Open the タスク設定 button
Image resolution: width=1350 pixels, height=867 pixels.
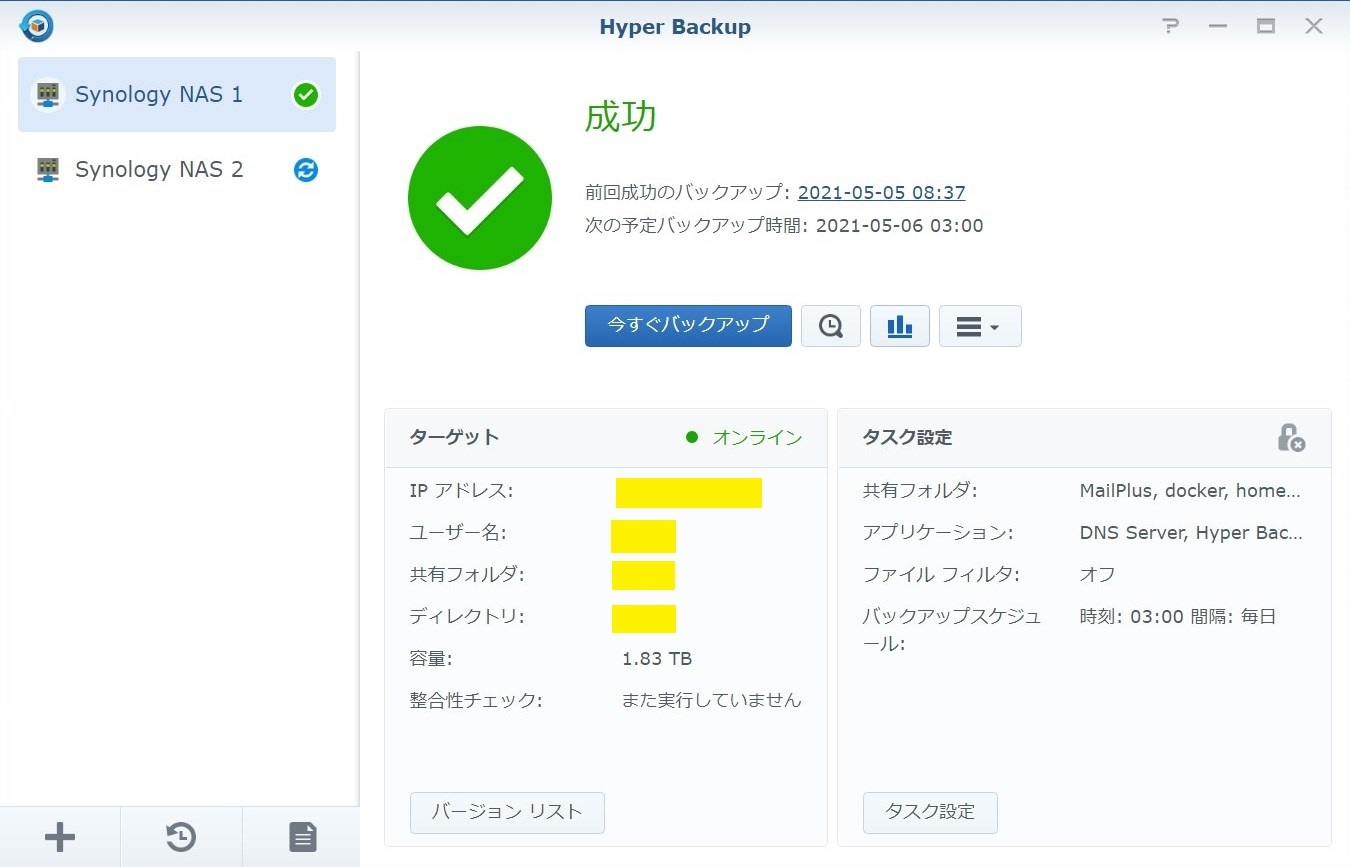click(x=930, y=812)
